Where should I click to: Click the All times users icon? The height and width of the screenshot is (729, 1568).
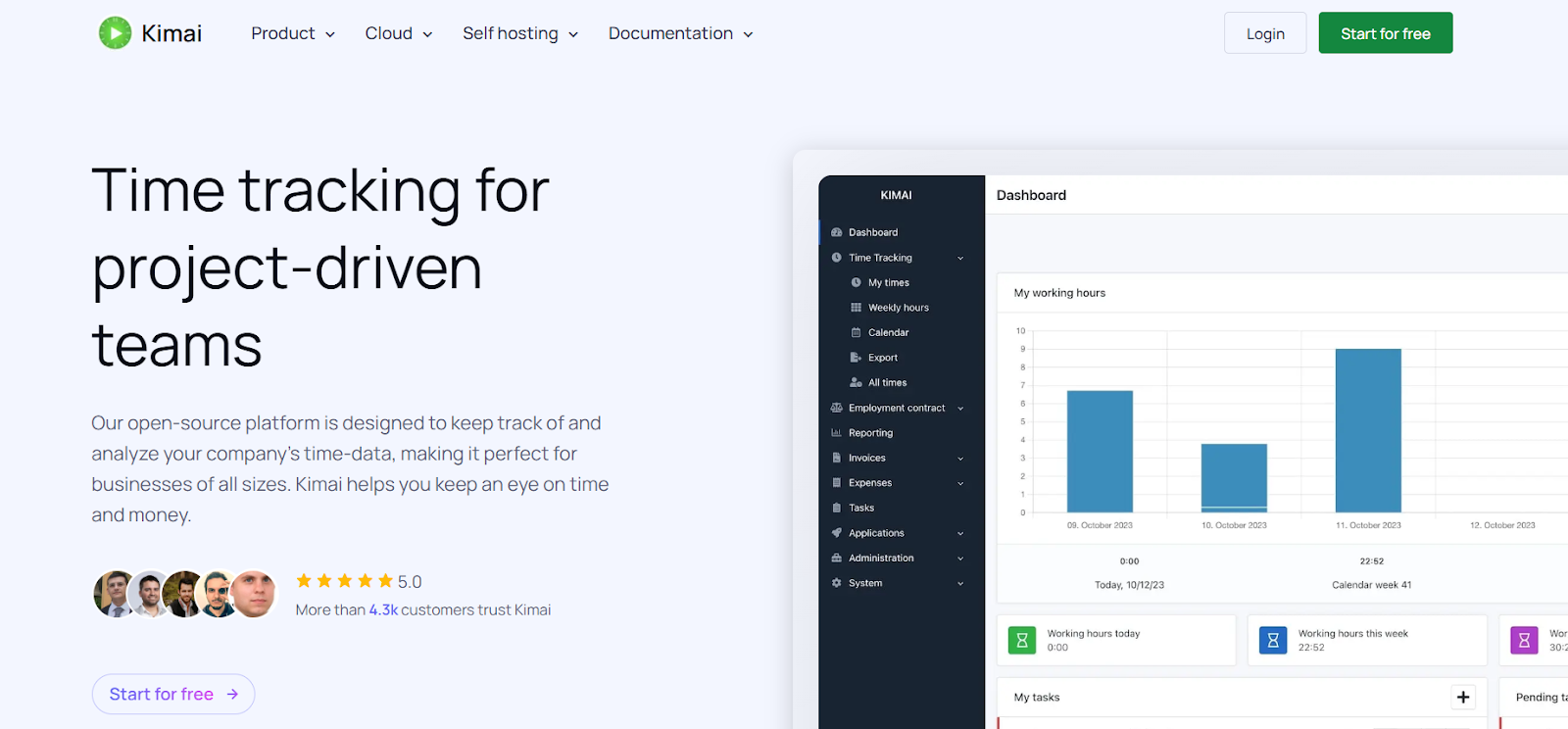click(x=857, y=382)
